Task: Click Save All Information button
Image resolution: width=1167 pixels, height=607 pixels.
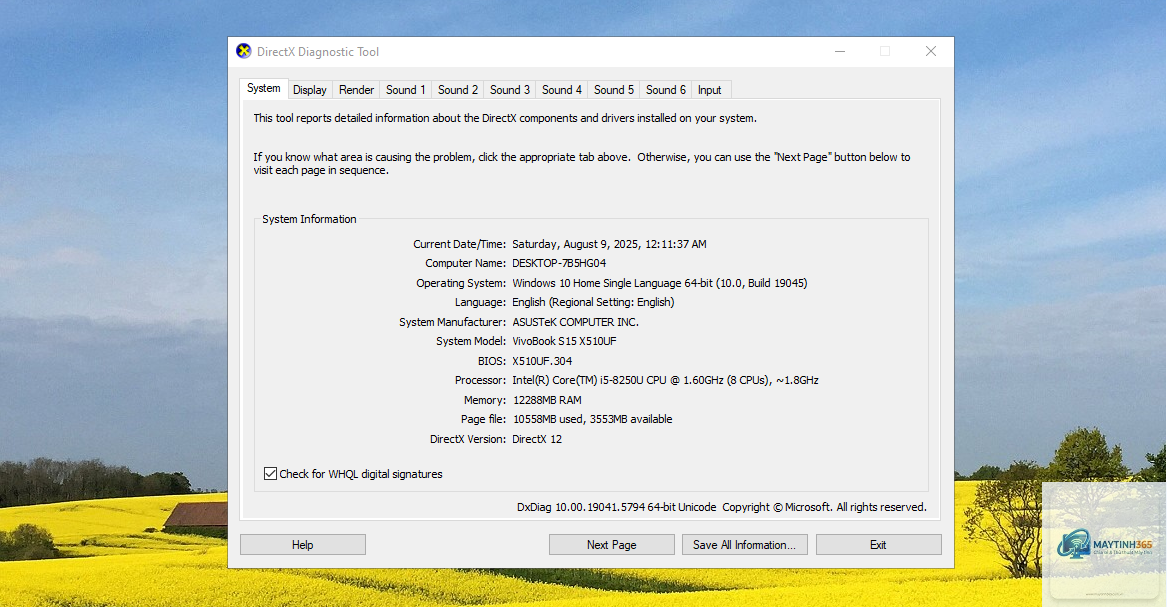Action: click(x=744, y=545)
